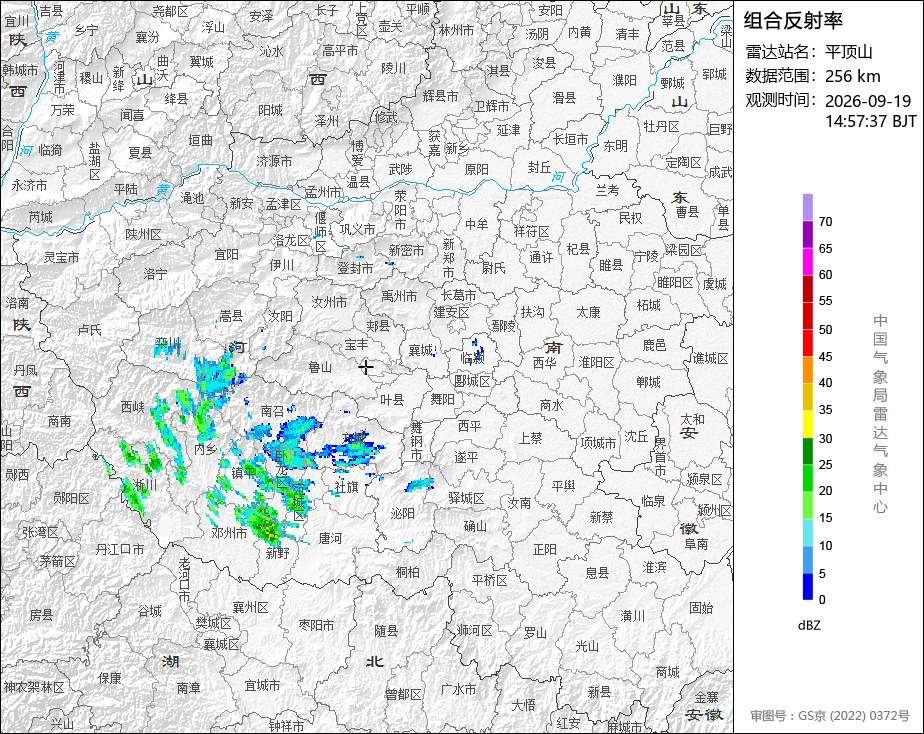924x734 pixels.
Task: Click the 审图号 GS京 (2022) 0372号 text
Action: (830, 716)
